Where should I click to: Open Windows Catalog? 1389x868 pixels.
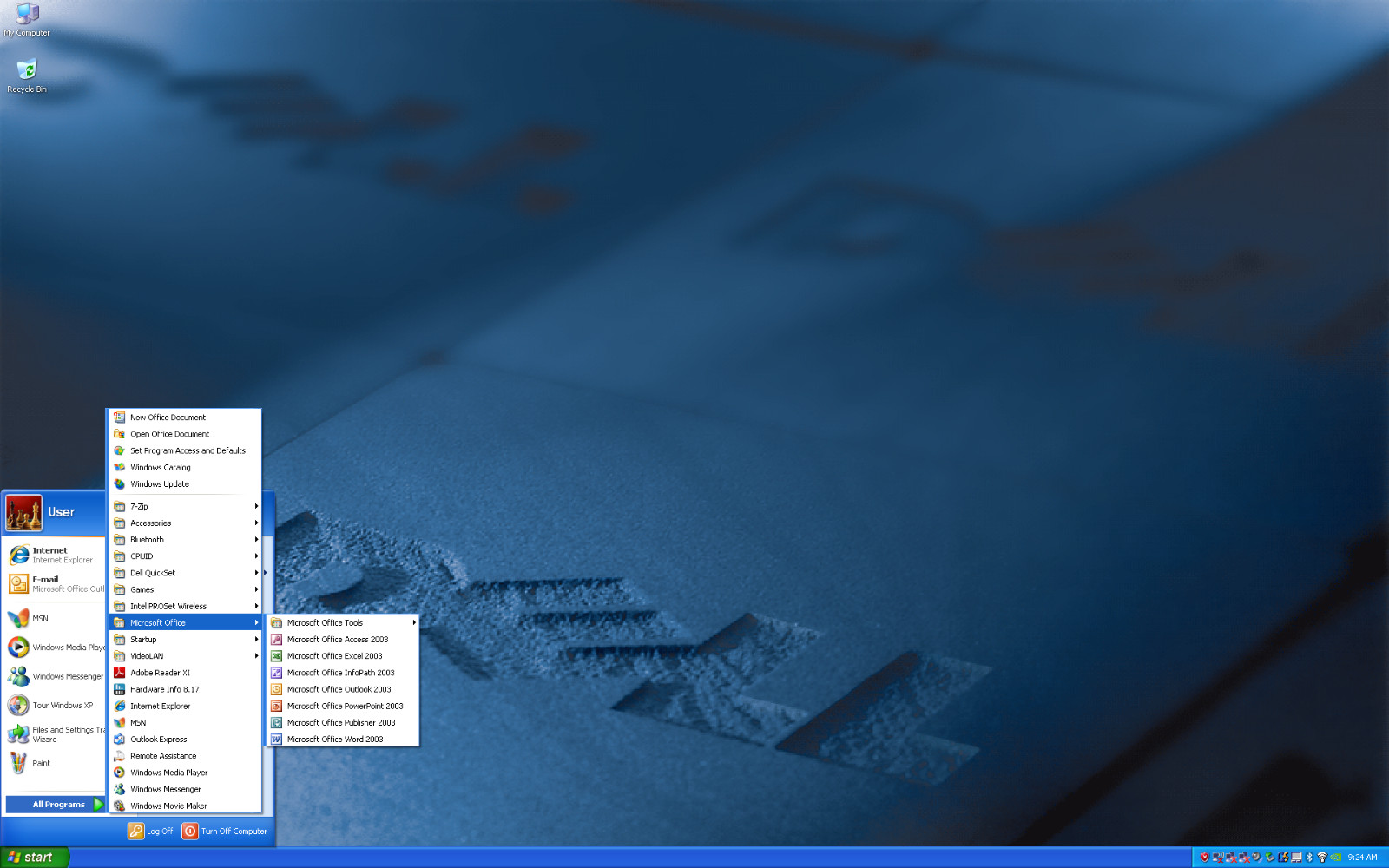click(186, 467)
